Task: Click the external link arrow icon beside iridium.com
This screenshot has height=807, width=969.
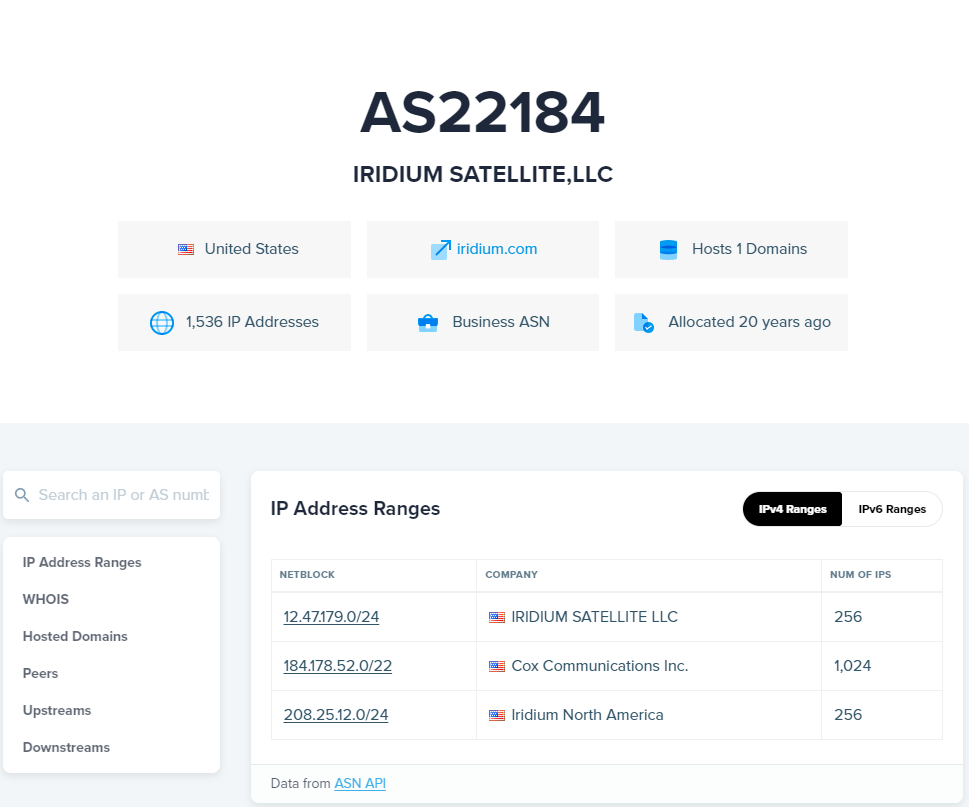Action: [x=441, y=250]
